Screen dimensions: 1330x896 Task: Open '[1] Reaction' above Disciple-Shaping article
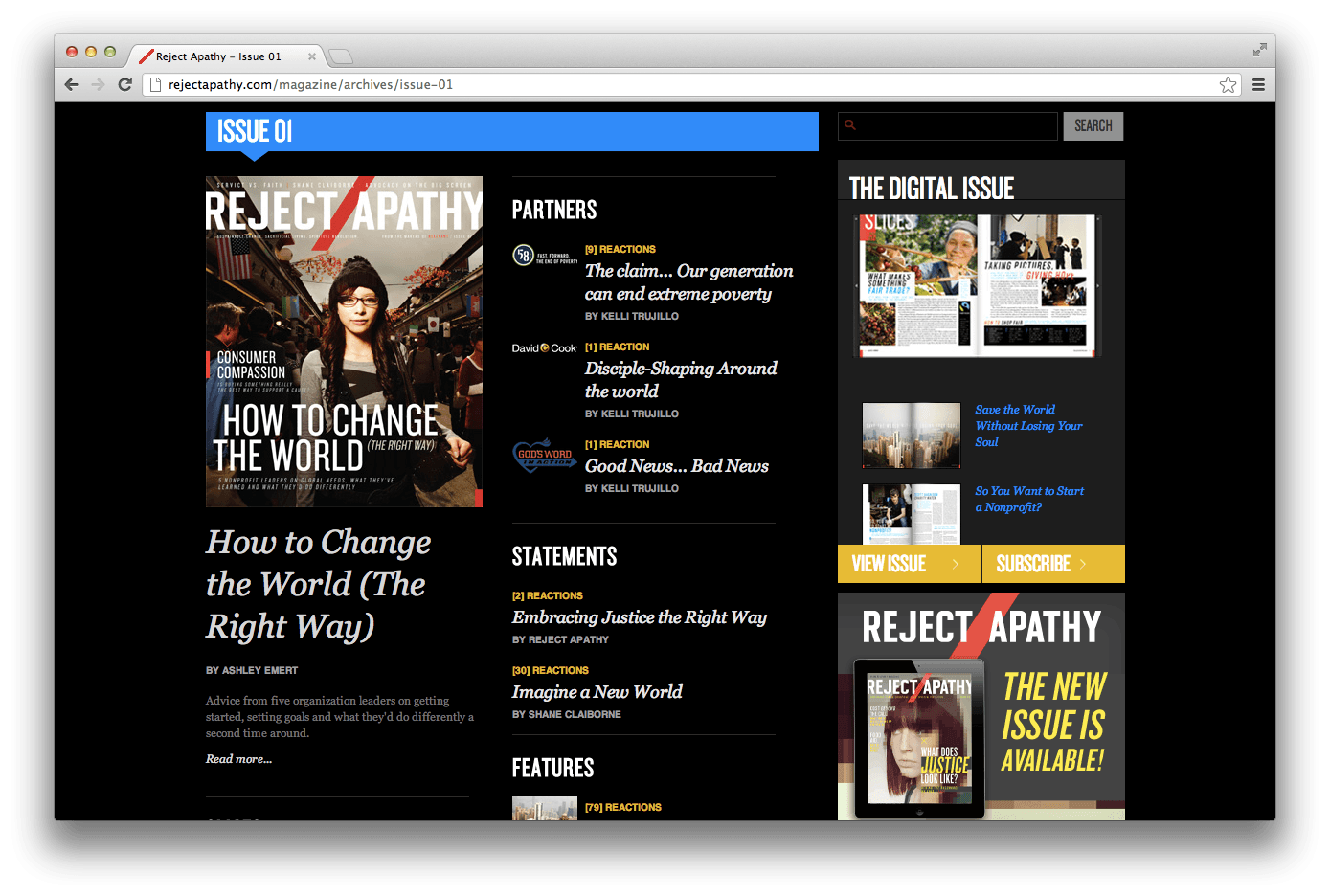point(618,347)
